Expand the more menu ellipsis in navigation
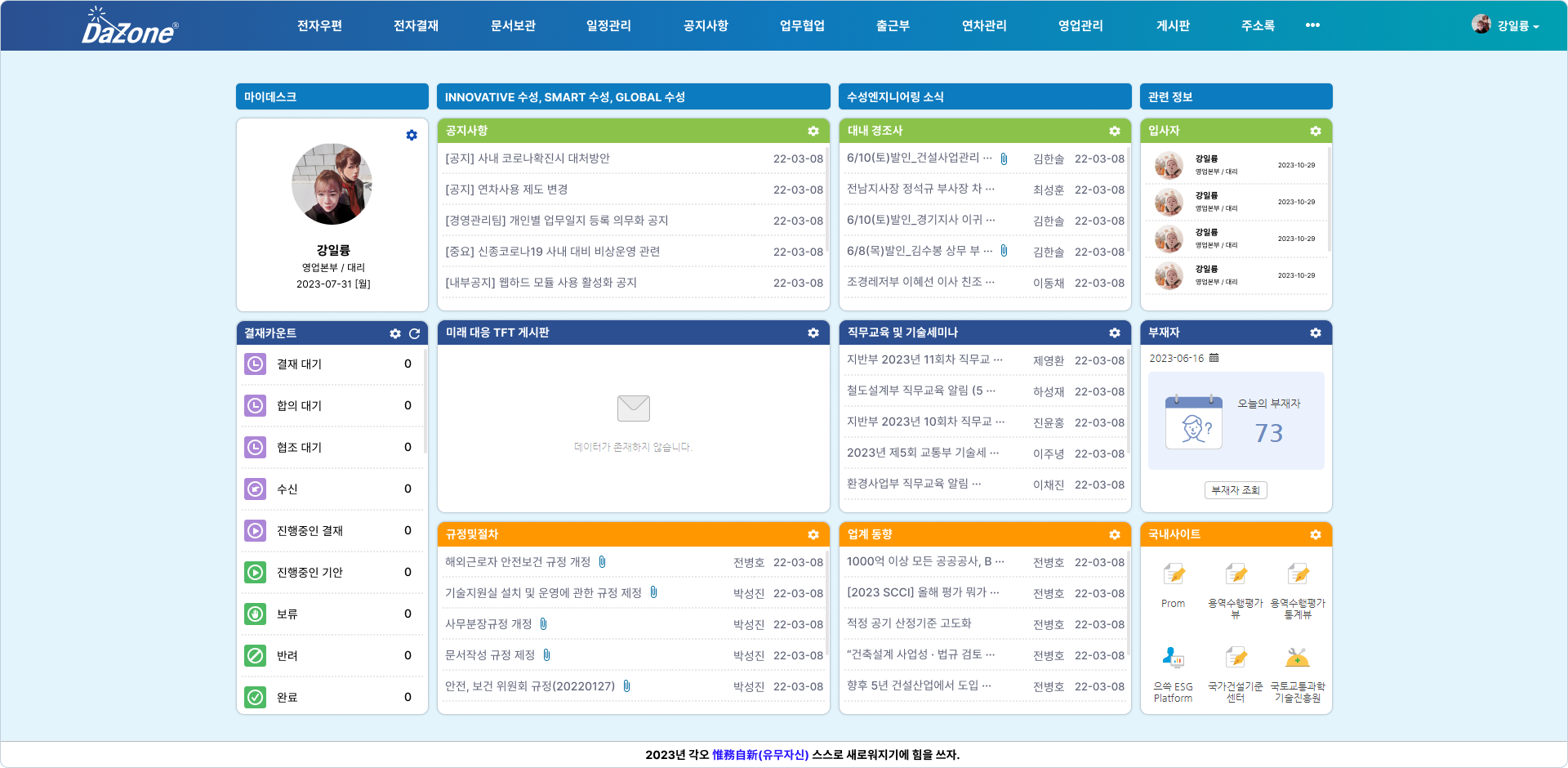The height and width of the screenshot is (768, 1568). [x=1312, y=25]
